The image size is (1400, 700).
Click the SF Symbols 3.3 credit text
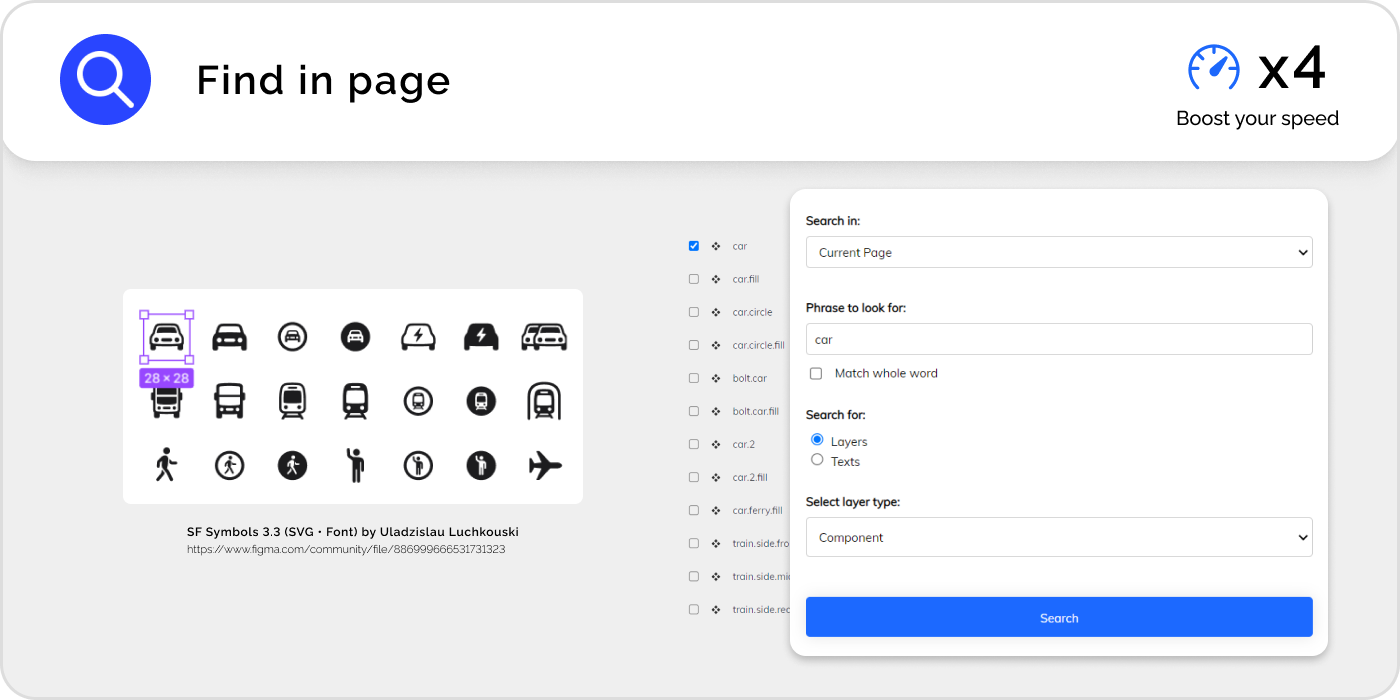(x=353, y=532)
